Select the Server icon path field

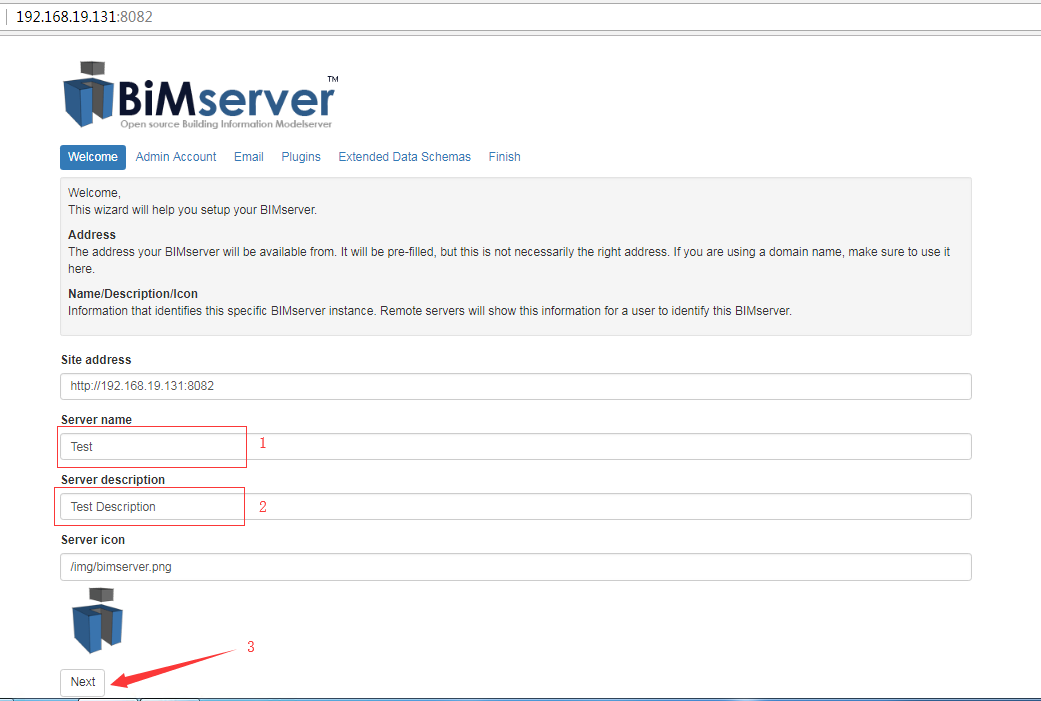click(x=515, y=567)
